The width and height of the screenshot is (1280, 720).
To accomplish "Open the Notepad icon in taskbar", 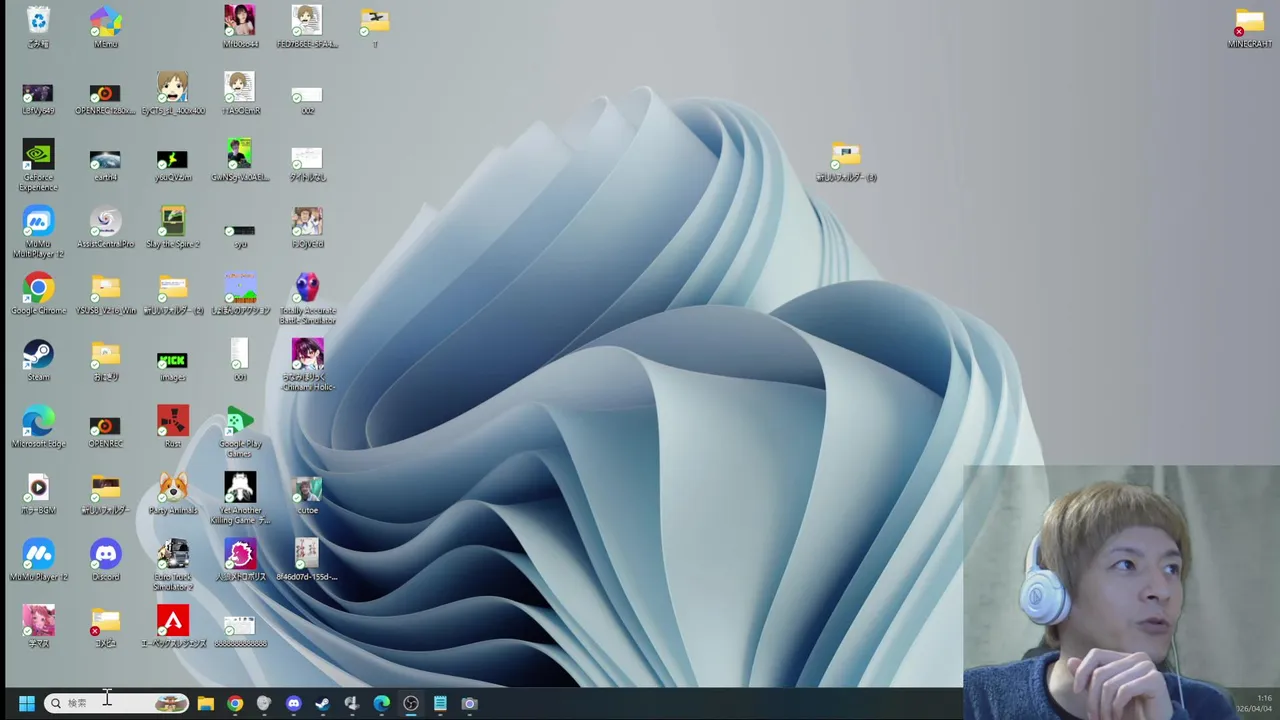I will 440,704.
